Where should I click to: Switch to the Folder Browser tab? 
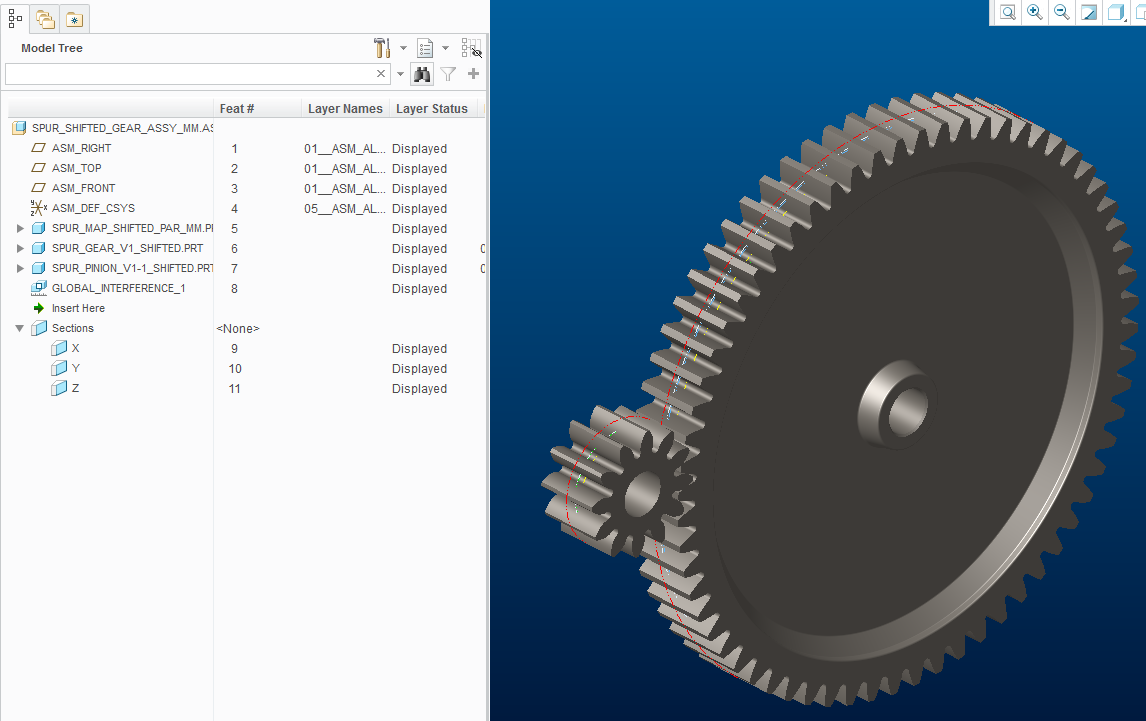click(45, 18)
